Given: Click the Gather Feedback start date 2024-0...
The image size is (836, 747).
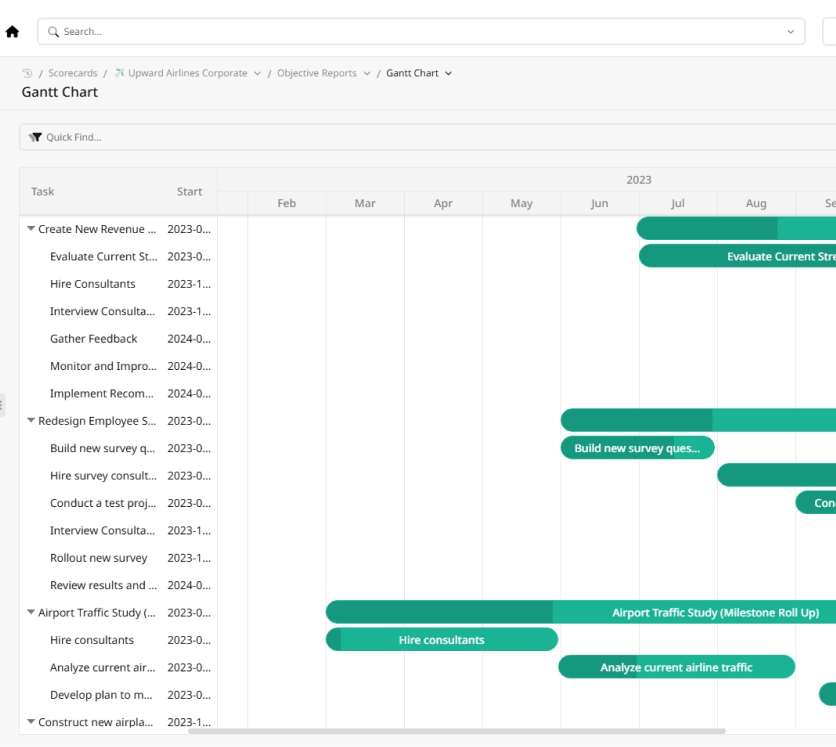Looking at the screenshot, I should (189, 339).
